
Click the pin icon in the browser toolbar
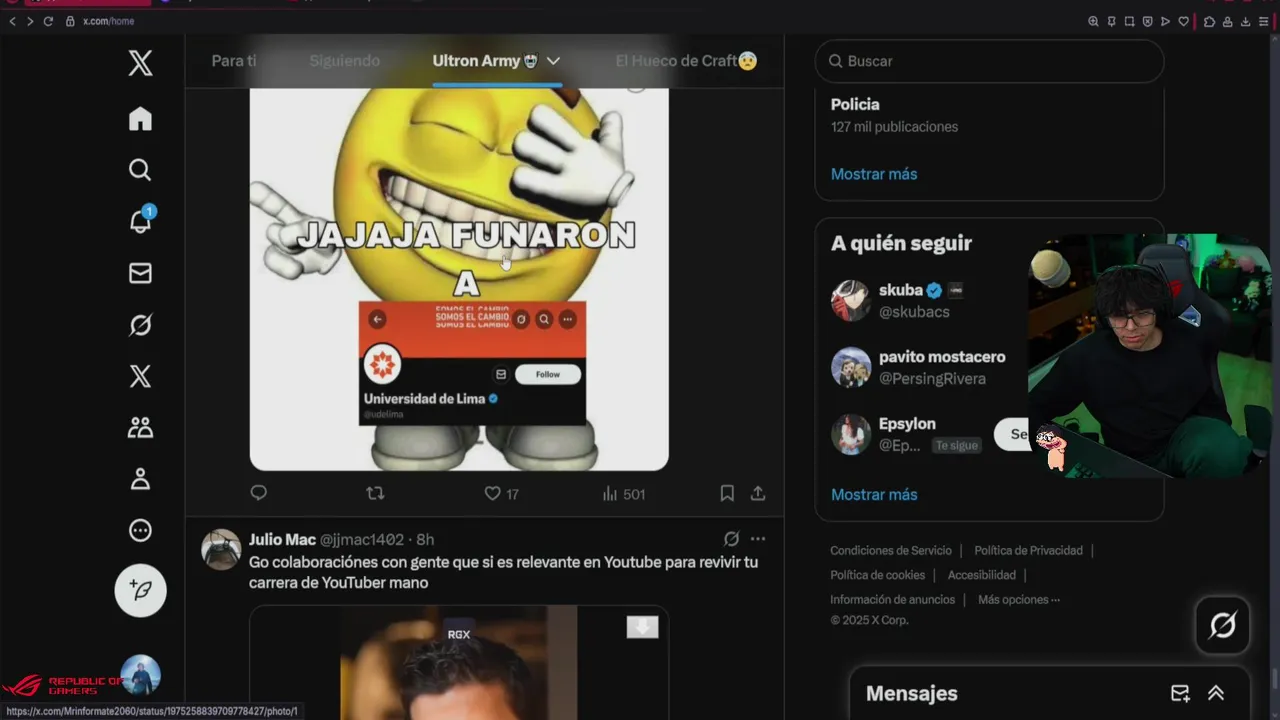click(1111, 21)
